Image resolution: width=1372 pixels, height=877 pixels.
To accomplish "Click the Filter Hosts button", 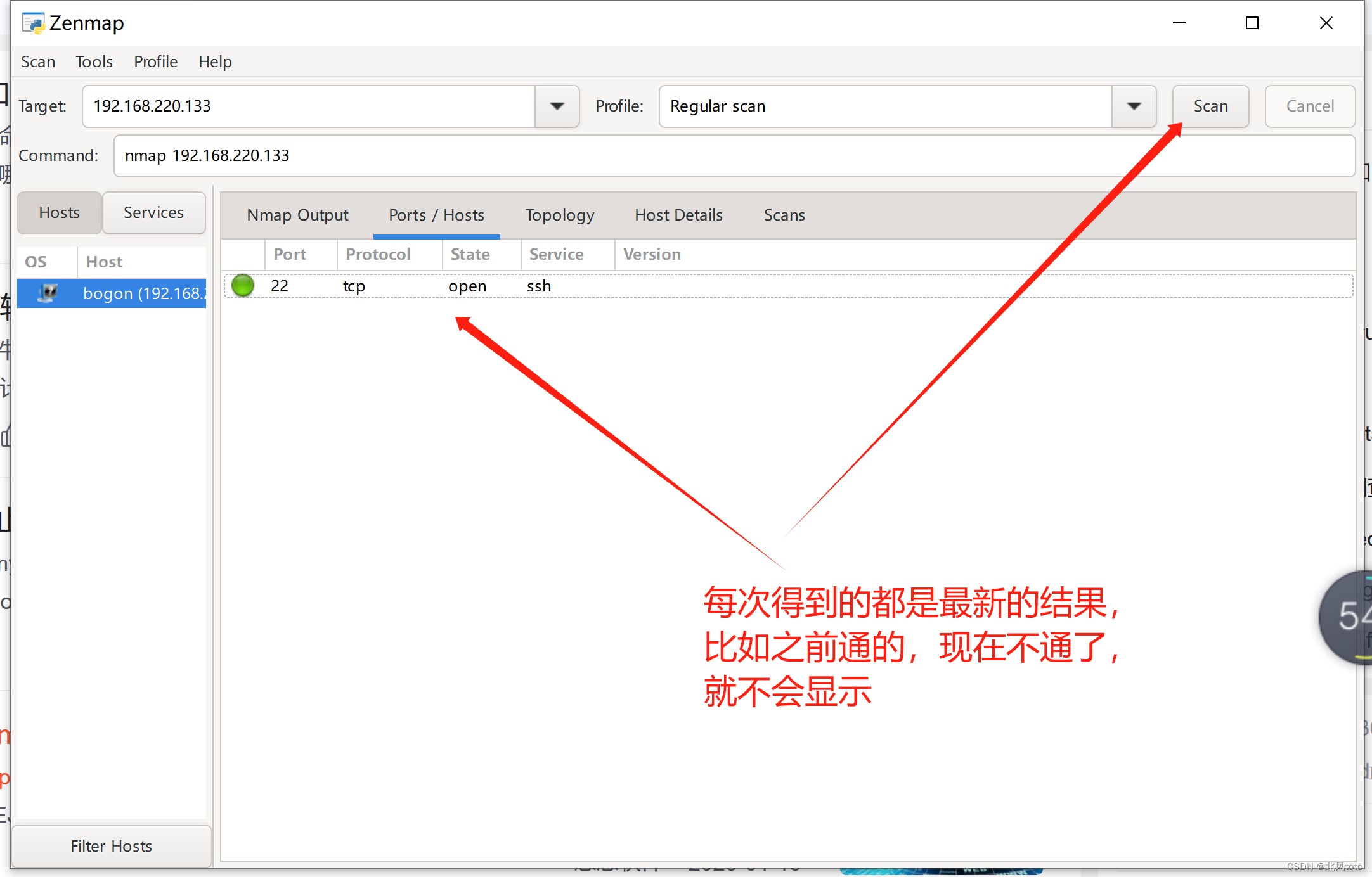I will (112, 847).
